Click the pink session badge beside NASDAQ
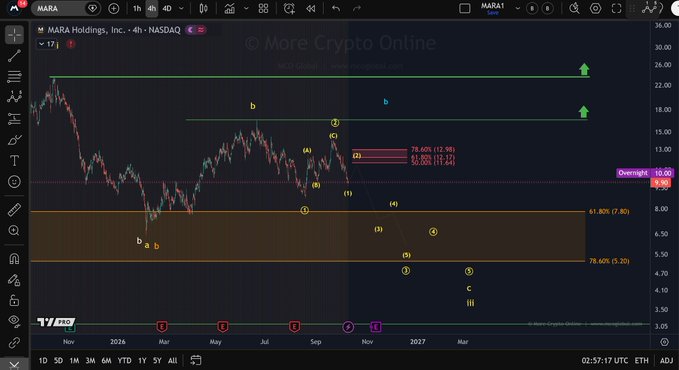 point(201,30)
